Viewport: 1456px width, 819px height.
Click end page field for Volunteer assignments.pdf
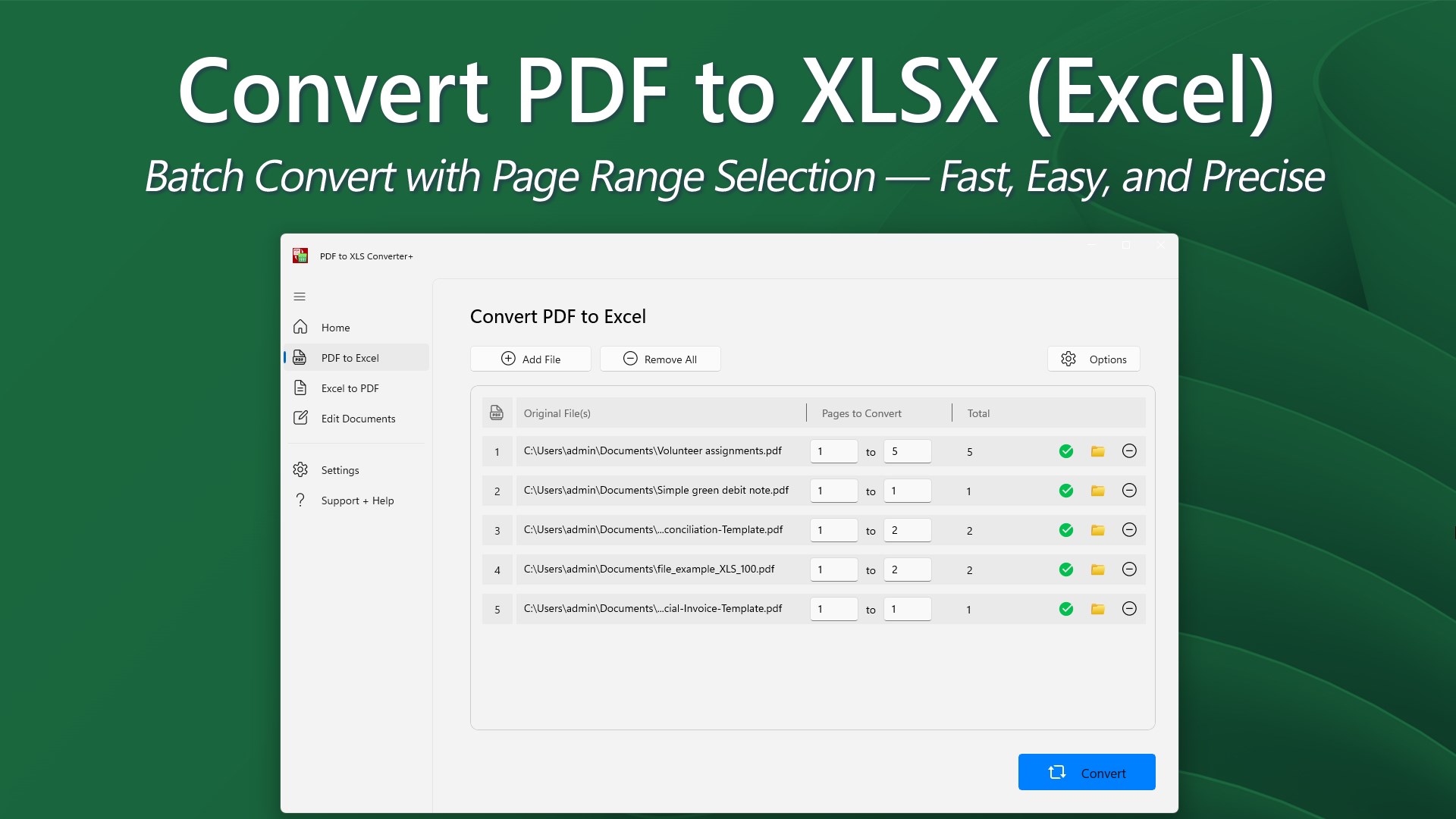coord(908,451)
